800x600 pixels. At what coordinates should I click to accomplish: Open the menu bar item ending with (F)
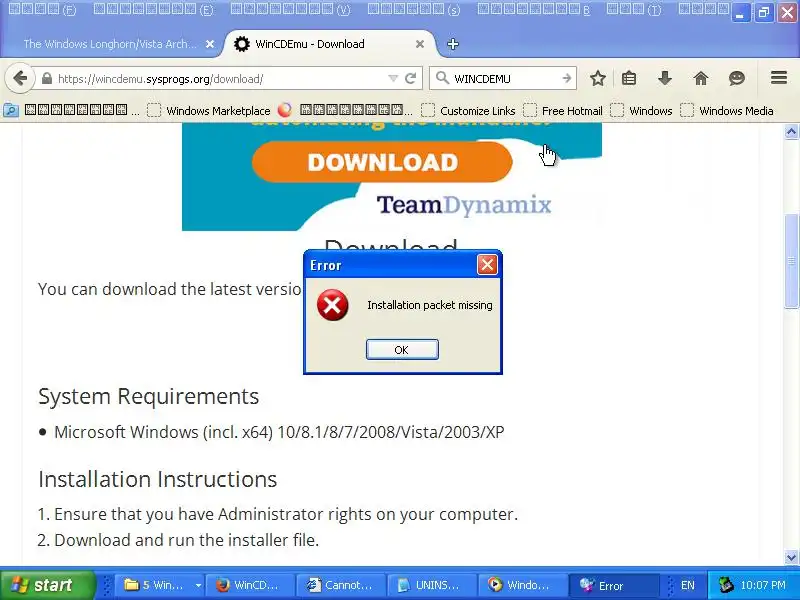click(x=42, y=9)
